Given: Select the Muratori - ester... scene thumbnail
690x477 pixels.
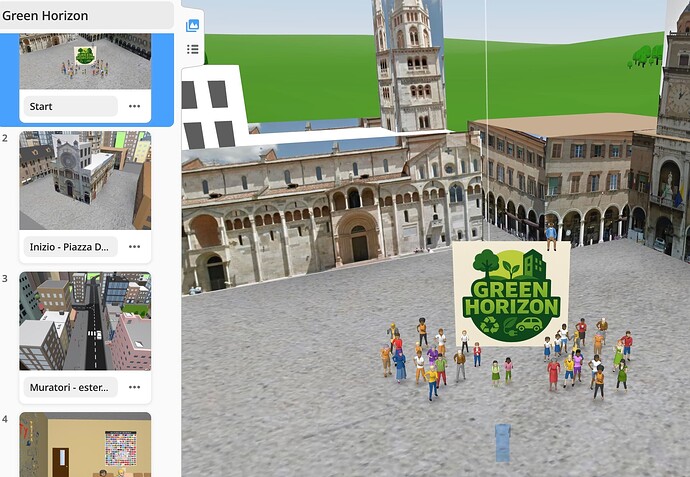Looking at the screenshot, I should tap(85, 321).
